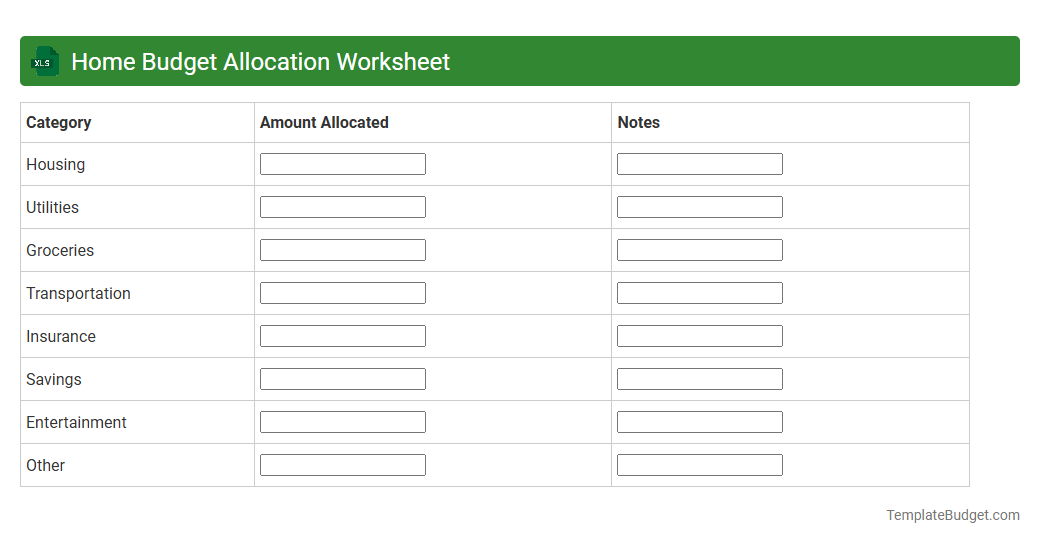Viewport: 1040px width, 544px height.
Task: Click the Home Budget Allocation Worksheet title
Action: (261, 62)
